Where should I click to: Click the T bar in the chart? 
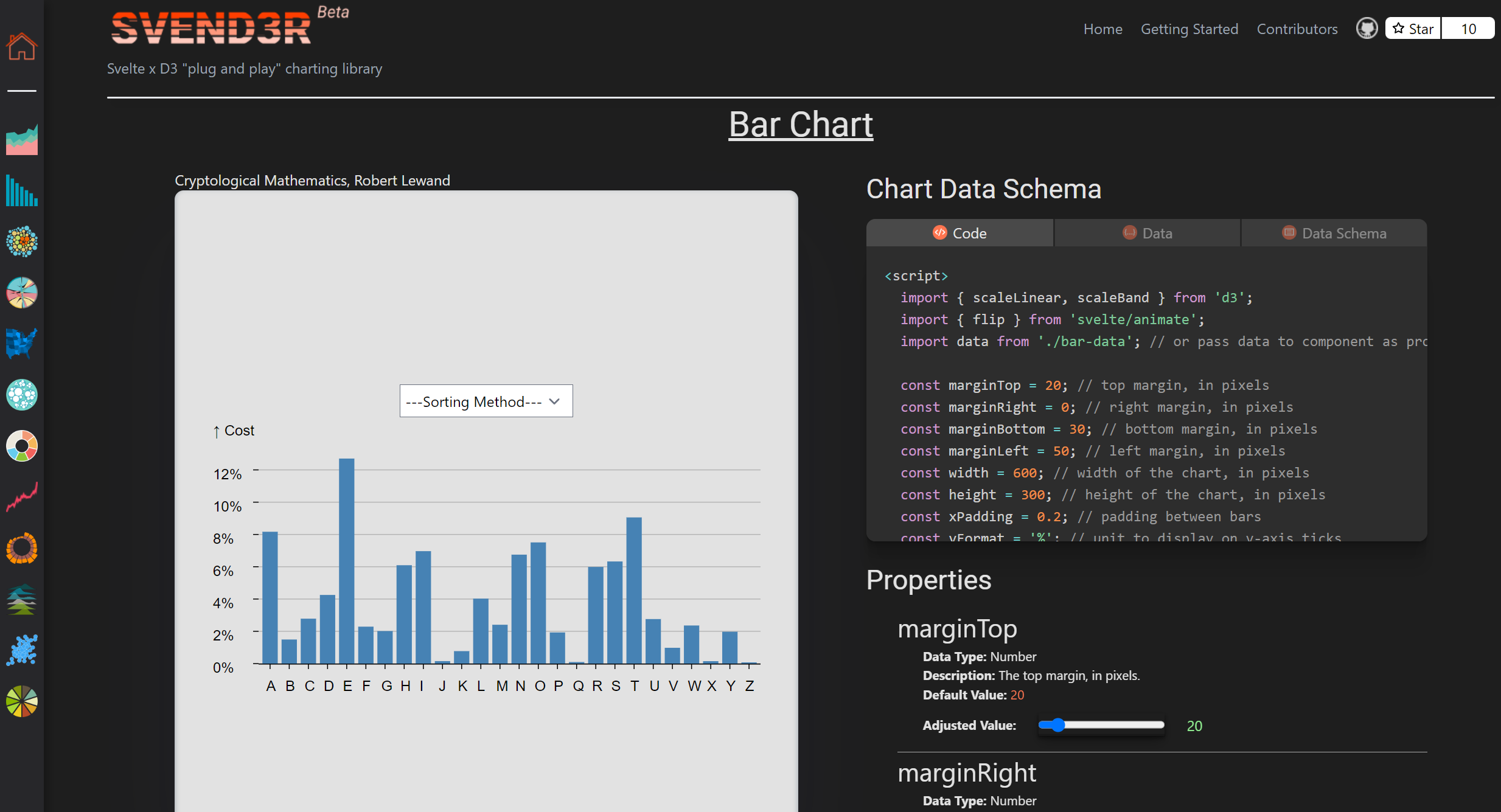[x=634, y=591]
